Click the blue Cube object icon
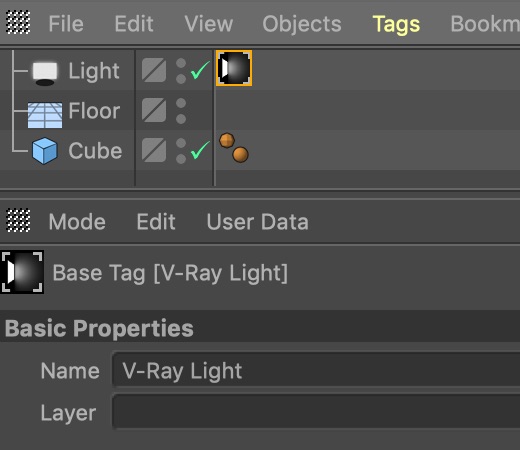This screenshot has width=520, height=450. click(45, 151)
